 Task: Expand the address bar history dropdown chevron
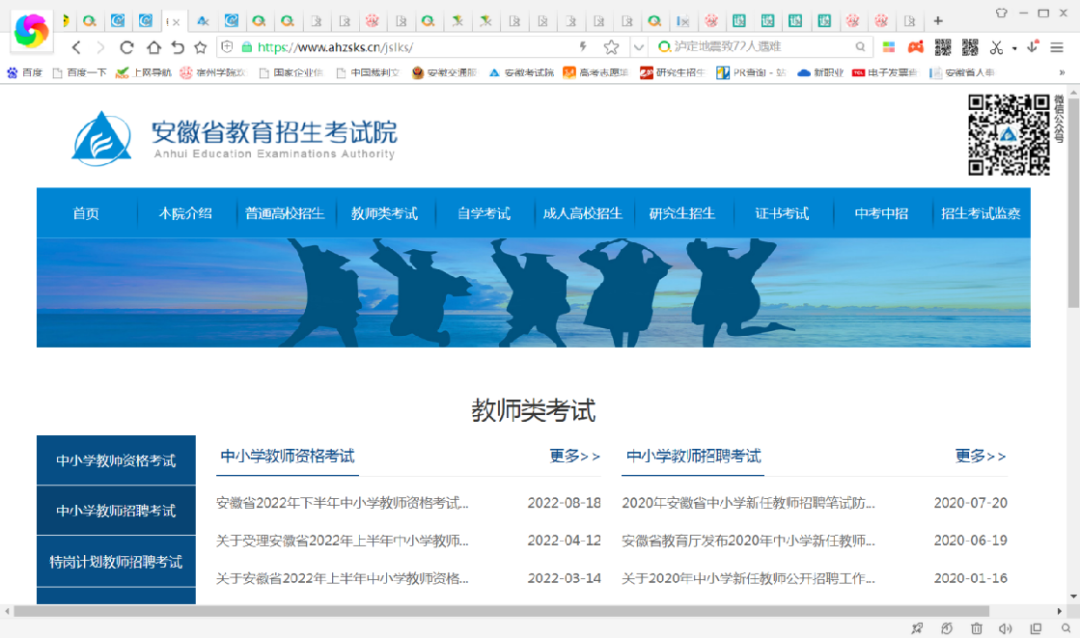(639, 47)
